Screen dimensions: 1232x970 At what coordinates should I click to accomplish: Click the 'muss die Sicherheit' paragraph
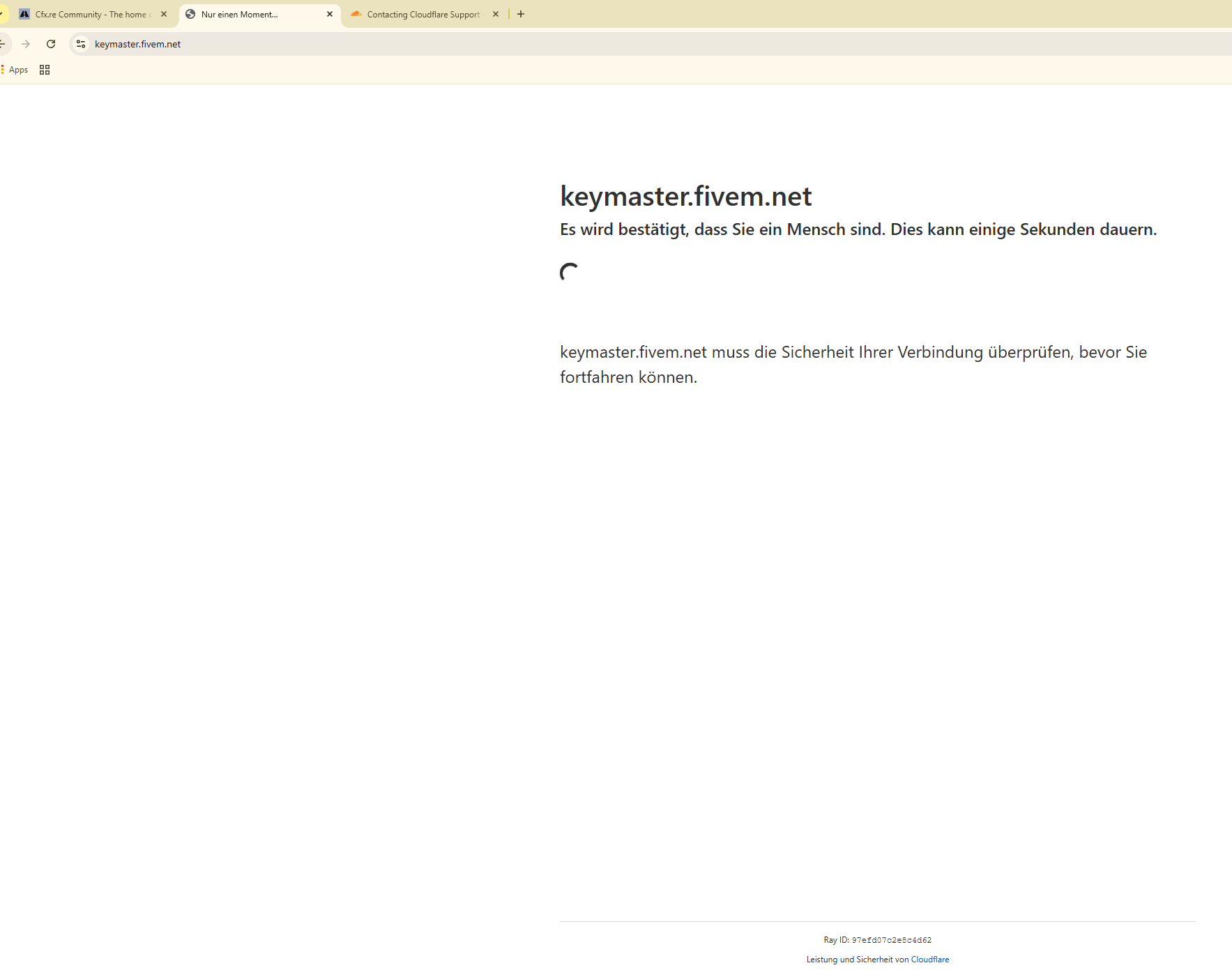tap(853, 365)
